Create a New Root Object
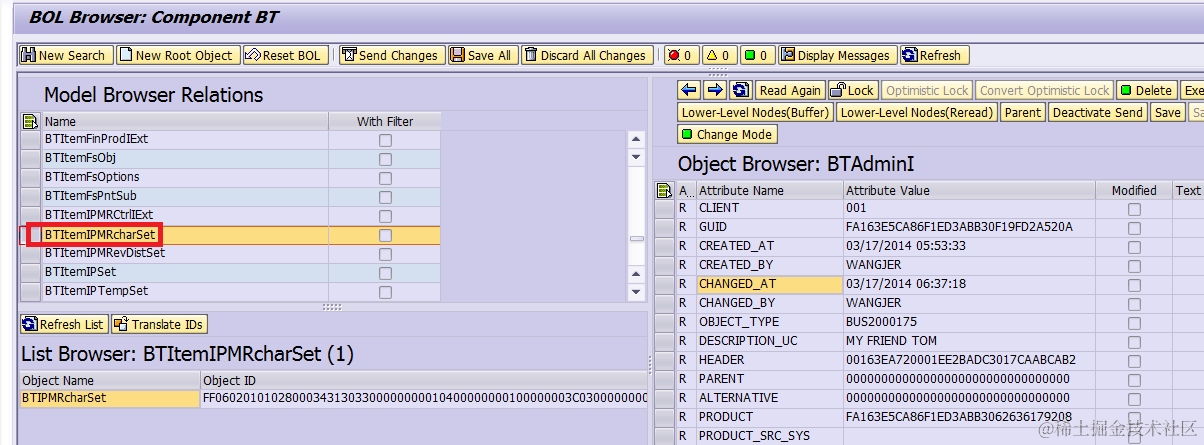The width and height of the screenshot is (1204, 445). click(x=178, y=55)
